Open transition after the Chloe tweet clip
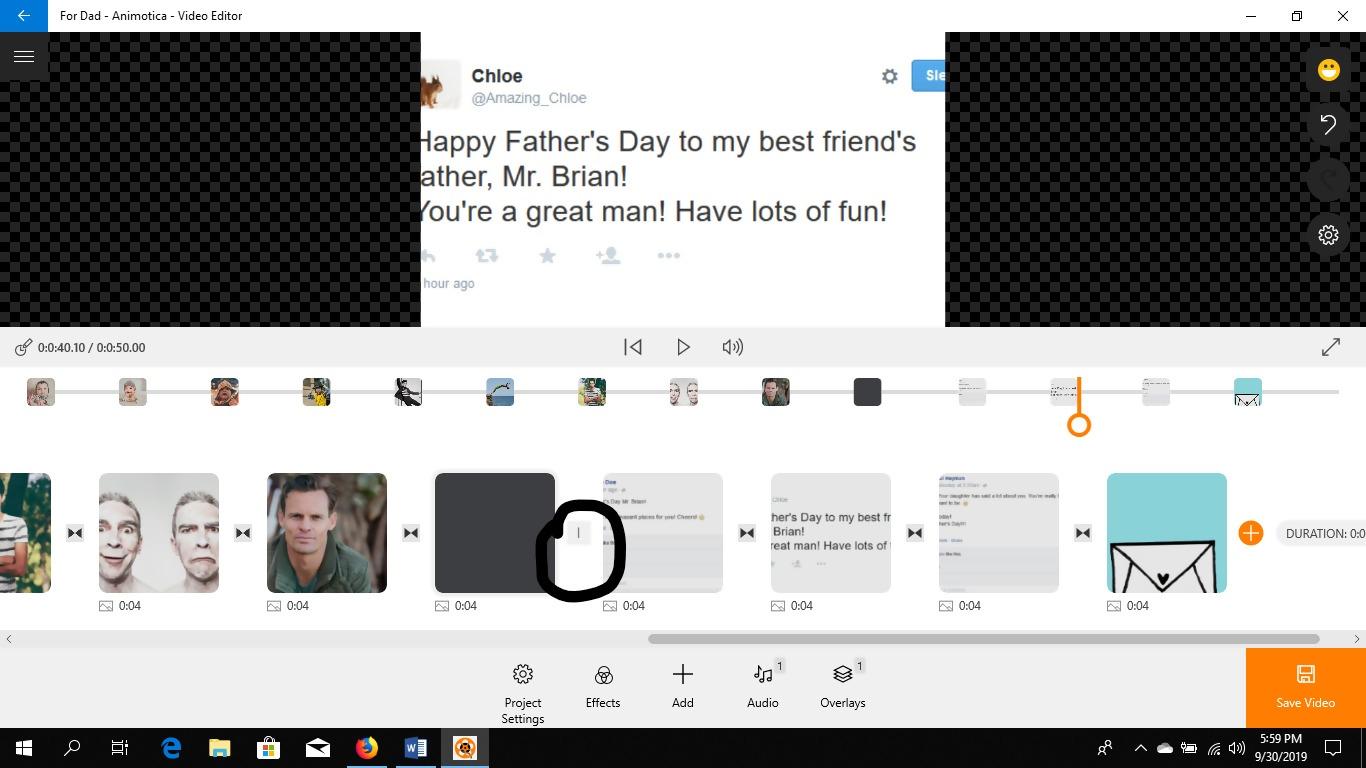This screenshot has width=1366, height=768. click(x=915, y=533)
